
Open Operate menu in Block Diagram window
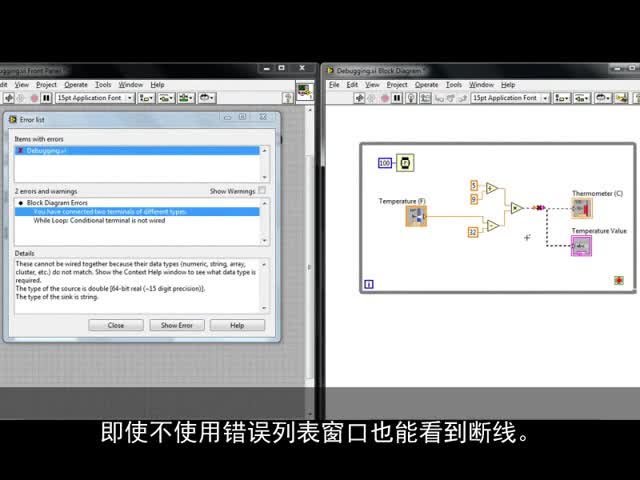[427, 84]
